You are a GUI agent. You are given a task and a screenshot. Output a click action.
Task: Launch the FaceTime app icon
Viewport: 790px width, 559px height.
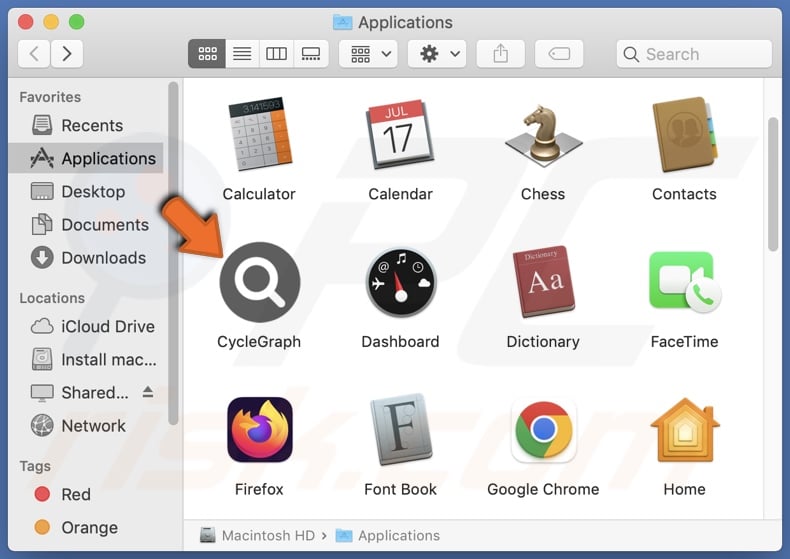pos(685,282)
